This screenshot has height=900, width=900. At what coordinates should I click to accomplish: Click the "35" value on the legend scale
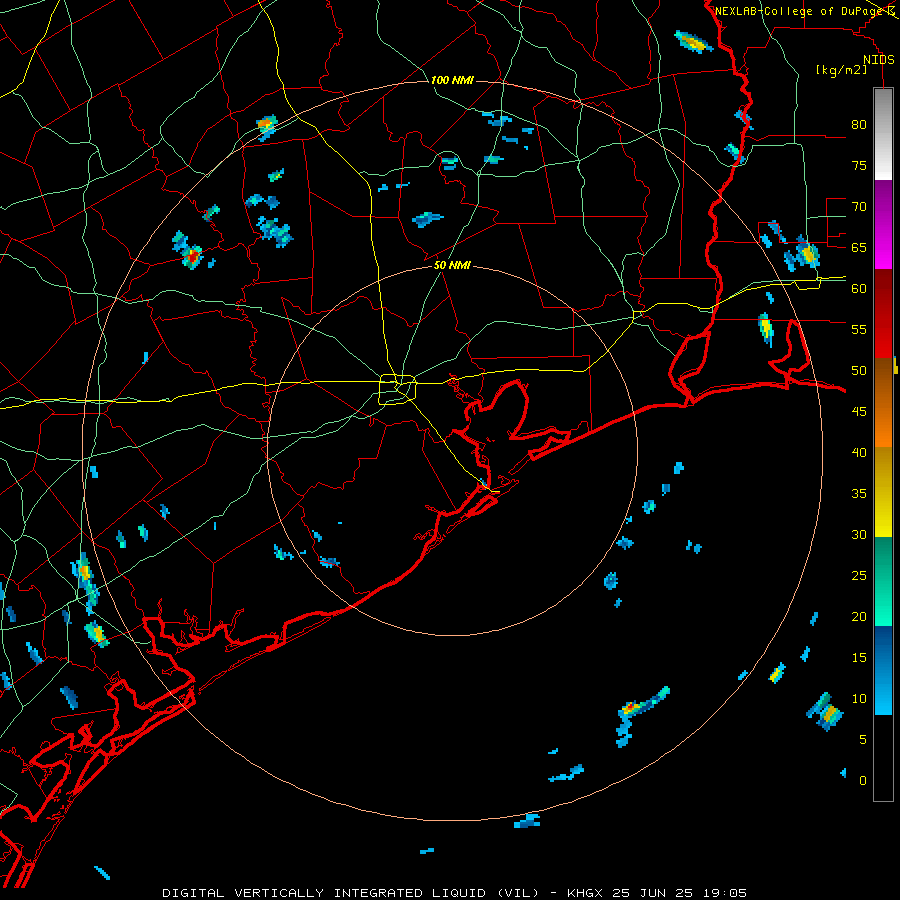[859, 494]
